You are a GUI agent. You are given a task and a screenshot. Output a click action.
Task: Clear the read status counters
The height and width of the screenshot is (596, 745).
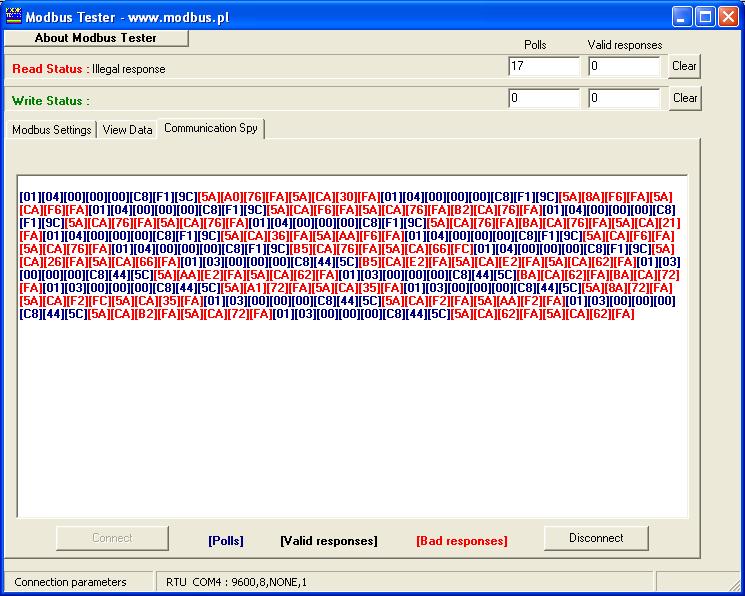tap(684, 66)
